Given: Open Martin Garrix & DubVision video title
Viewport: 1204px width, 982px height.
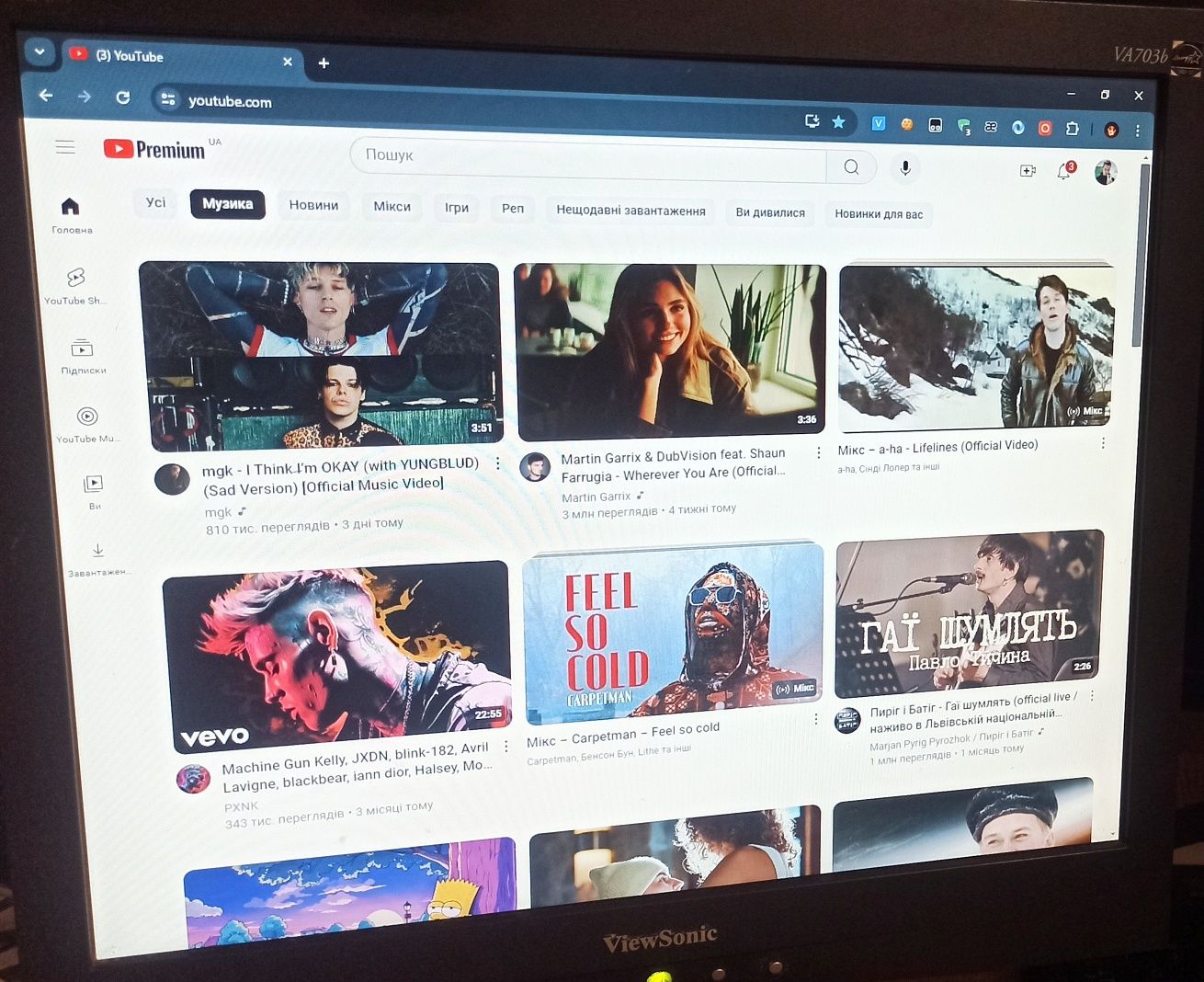Looking at the screenshot, I should 673,464.
